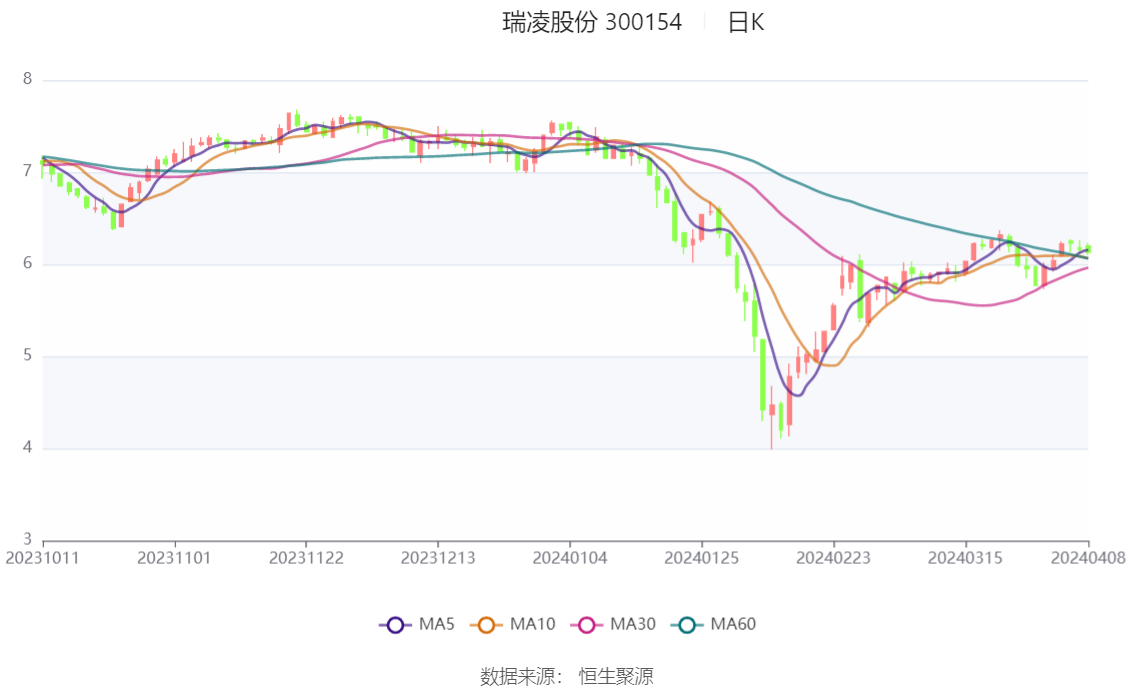This screenshot has width=1134, height=689.
Task: Click the y-axis value 3 label
Action: (28, 540)
